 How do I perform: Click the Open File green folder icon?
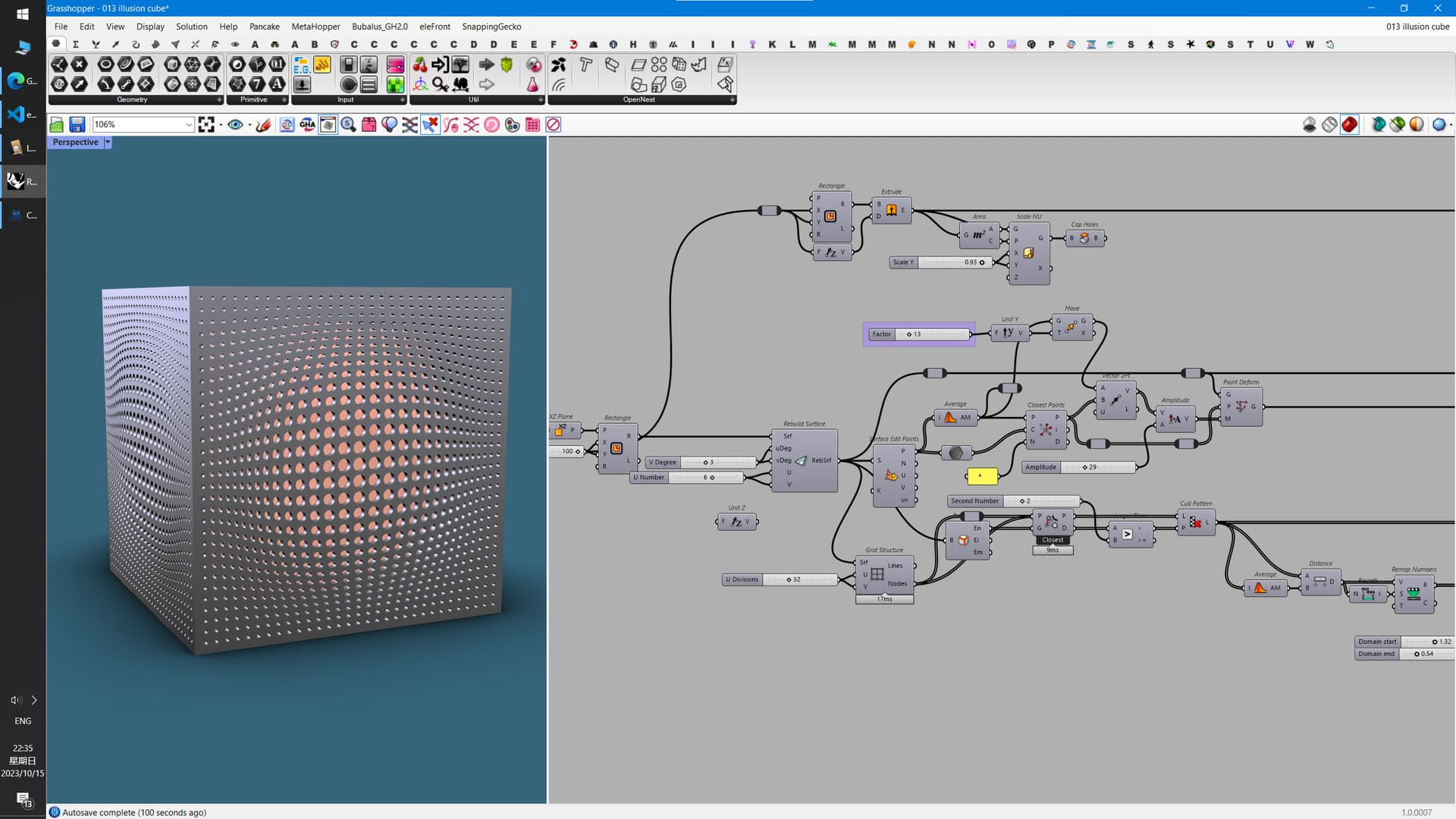(x=57, y=124)
